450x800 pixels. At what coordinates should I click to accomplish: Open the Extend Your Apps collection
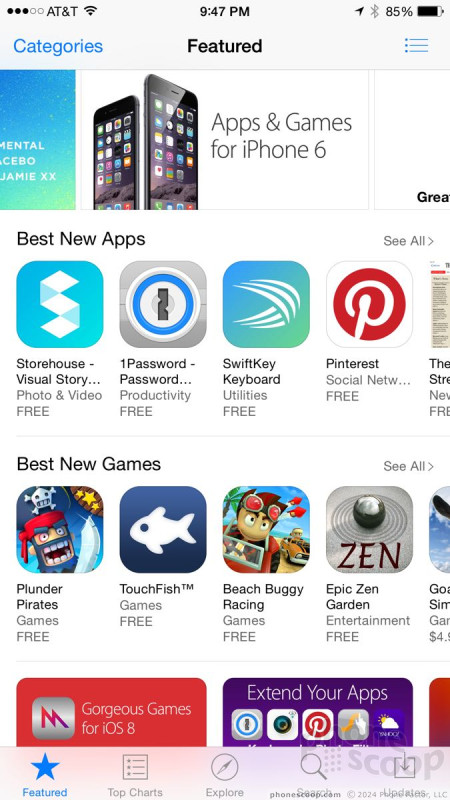317,712
